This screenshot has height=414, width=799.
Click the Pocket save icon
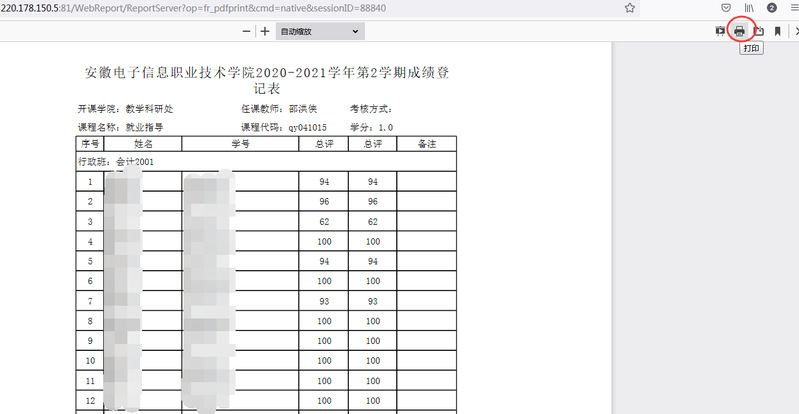tap(726, 8)
